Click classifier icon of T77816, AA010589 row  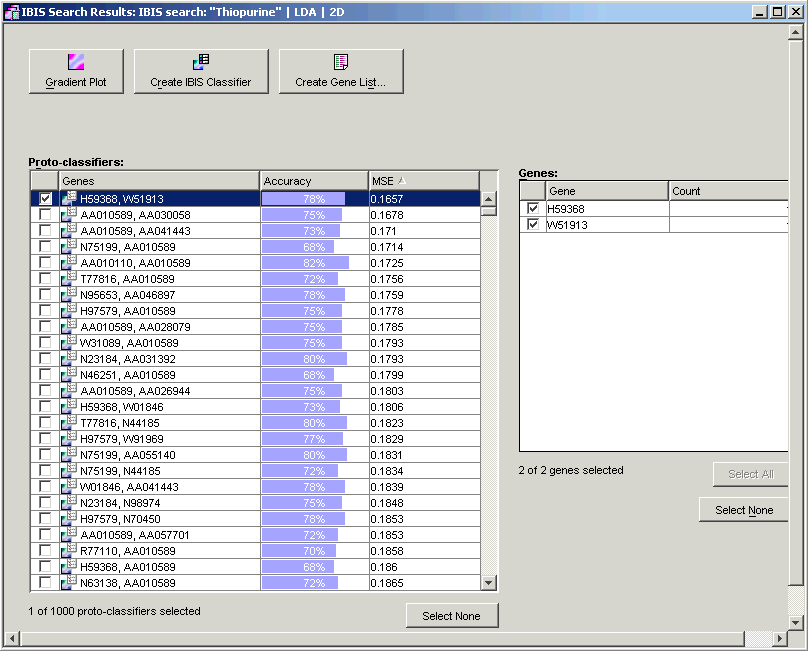coord(69,278)
